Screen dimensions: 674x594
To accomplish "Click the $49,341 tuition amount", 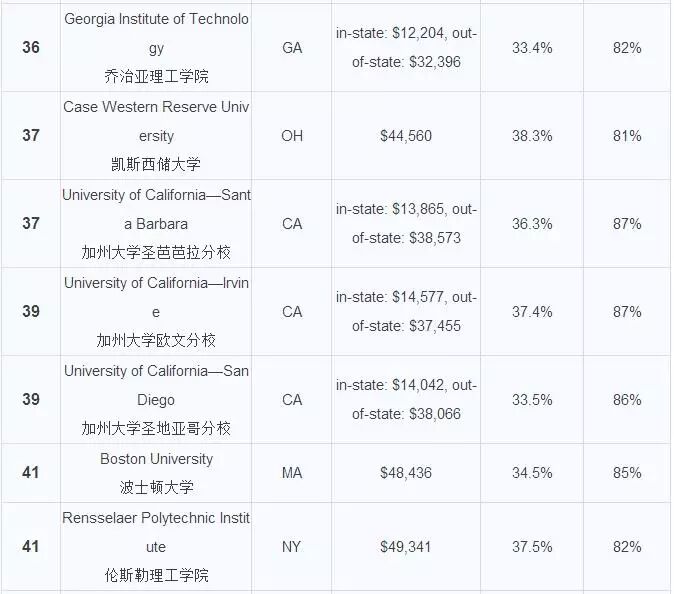I will click(406, 546).
